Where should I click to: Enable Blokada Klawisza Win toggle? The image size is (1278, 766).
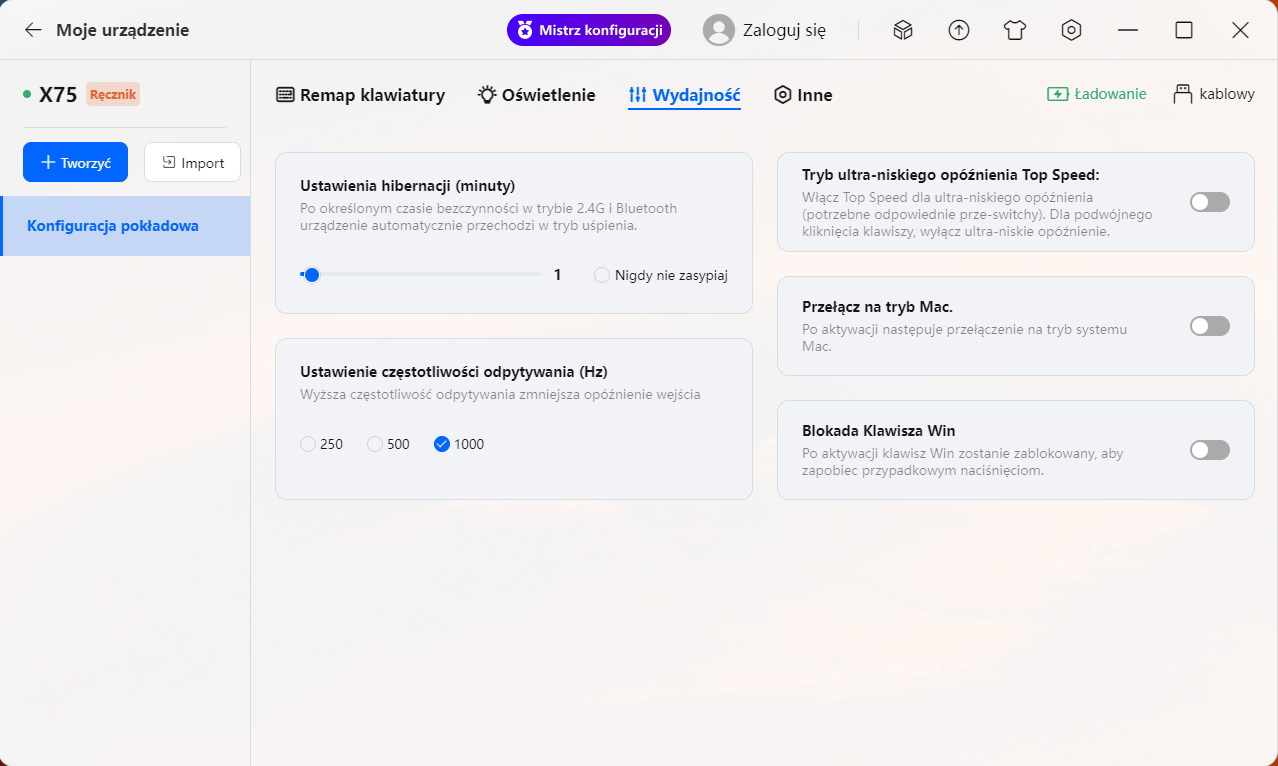(x=1209, y=450)
